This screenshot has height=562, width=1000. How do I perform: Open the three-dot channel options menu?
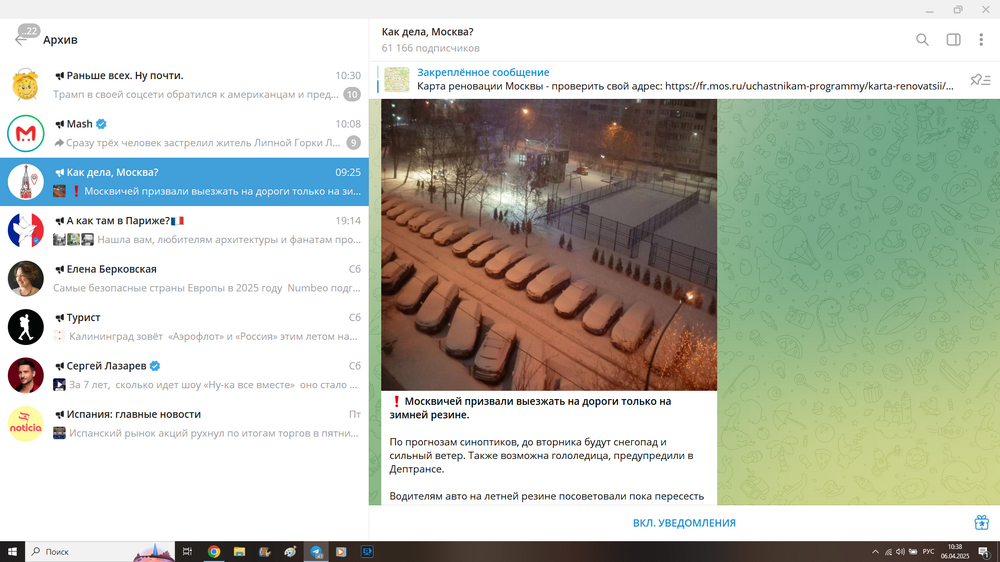(x=983, y=40)
